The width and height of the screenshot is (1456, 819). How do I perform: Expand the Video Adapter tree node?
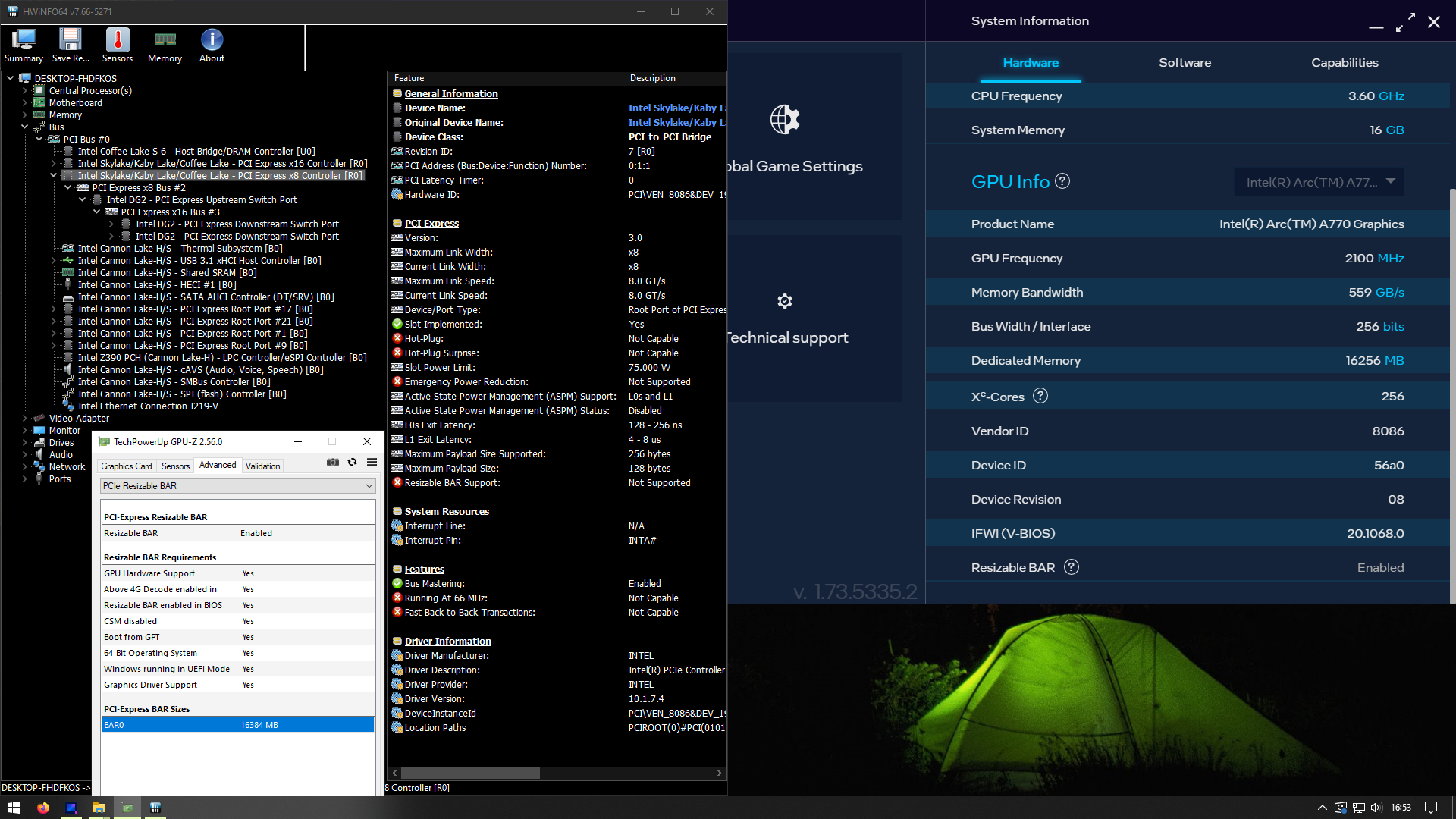(x=24, y=418)
